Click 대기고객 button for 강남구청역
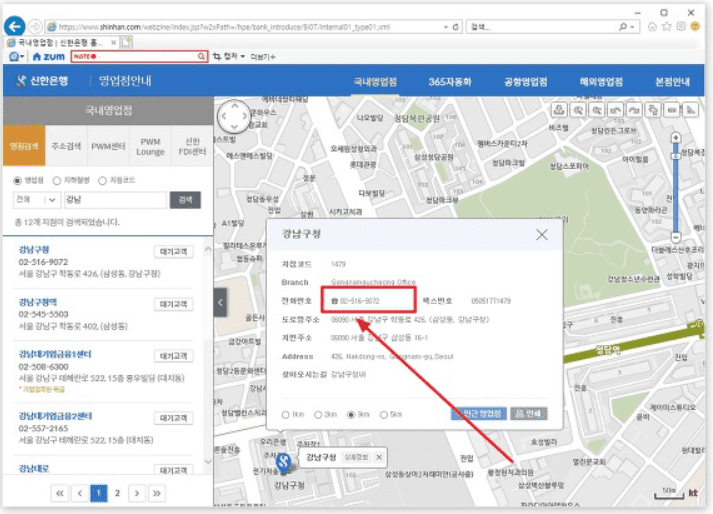This screenshot has width=713, height=514. [173, 304]
